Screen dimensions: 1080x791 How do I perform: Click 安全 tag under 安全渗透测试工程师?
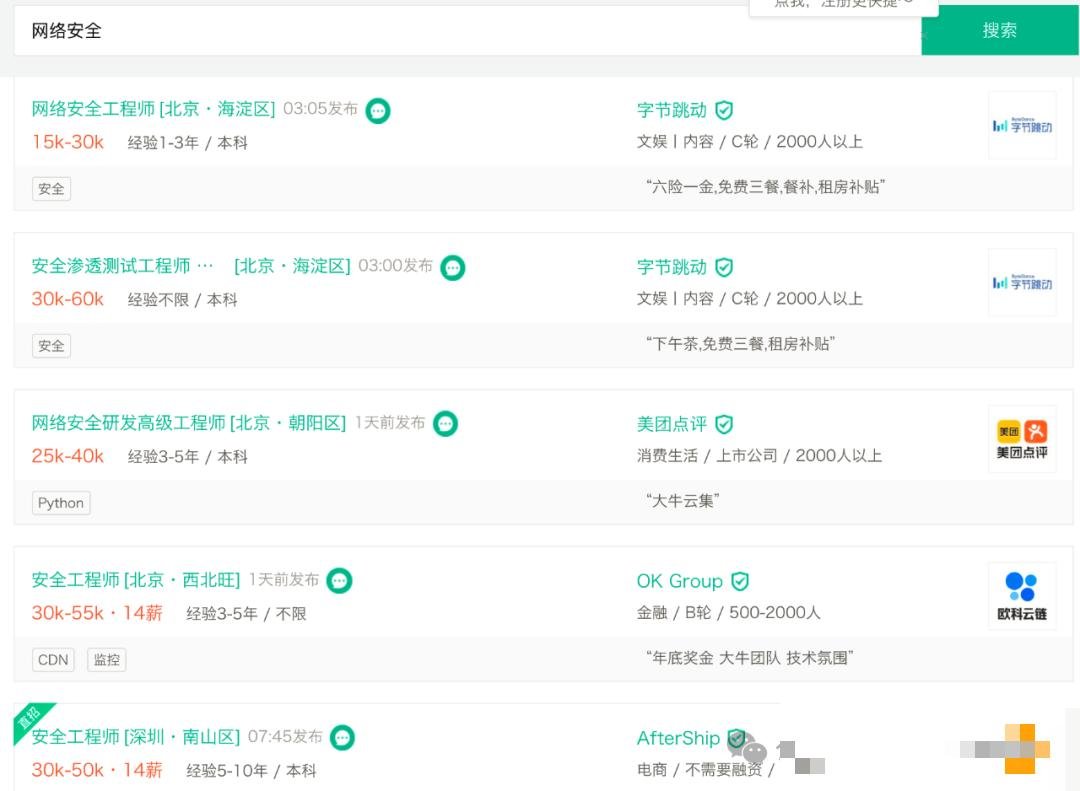pyautogui.click(x=52, y=346)
